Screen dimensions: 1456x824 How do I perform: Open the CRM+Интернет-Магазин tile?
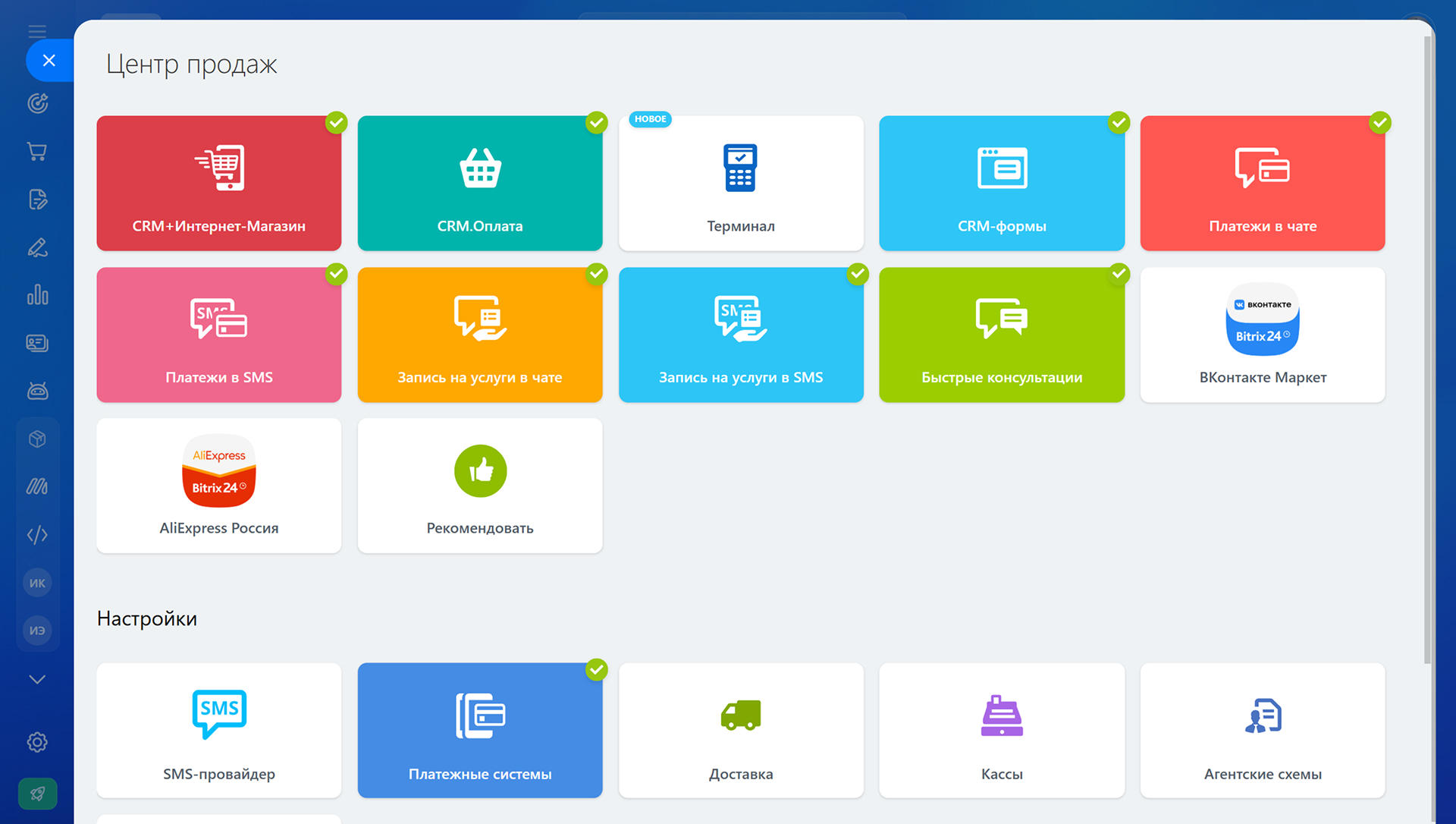point(219,183)
